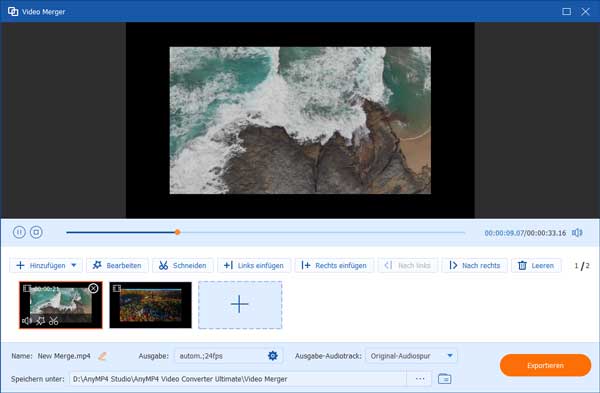Click the Nach links button

point(408,265)
